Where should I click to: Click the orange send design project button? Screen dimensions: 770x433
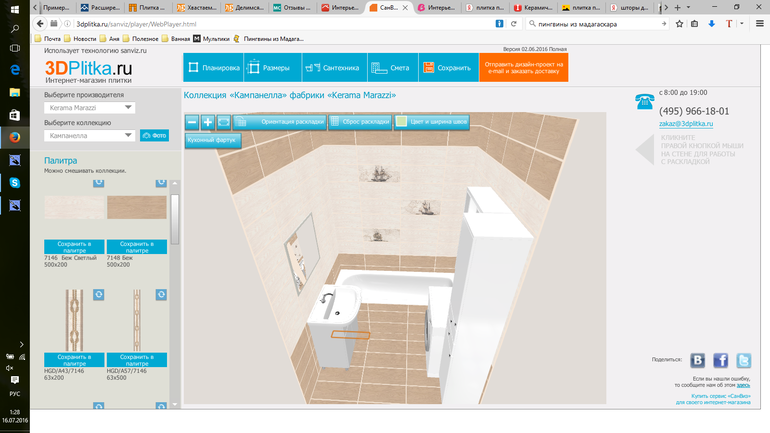click(523, 68)
